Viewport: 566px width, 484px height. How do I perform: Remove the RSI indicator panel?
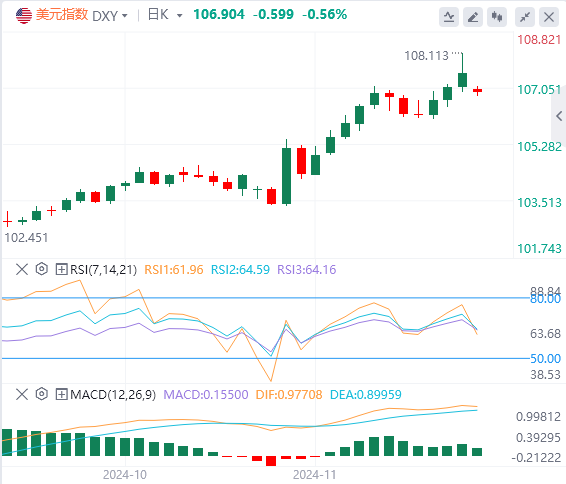22,269
